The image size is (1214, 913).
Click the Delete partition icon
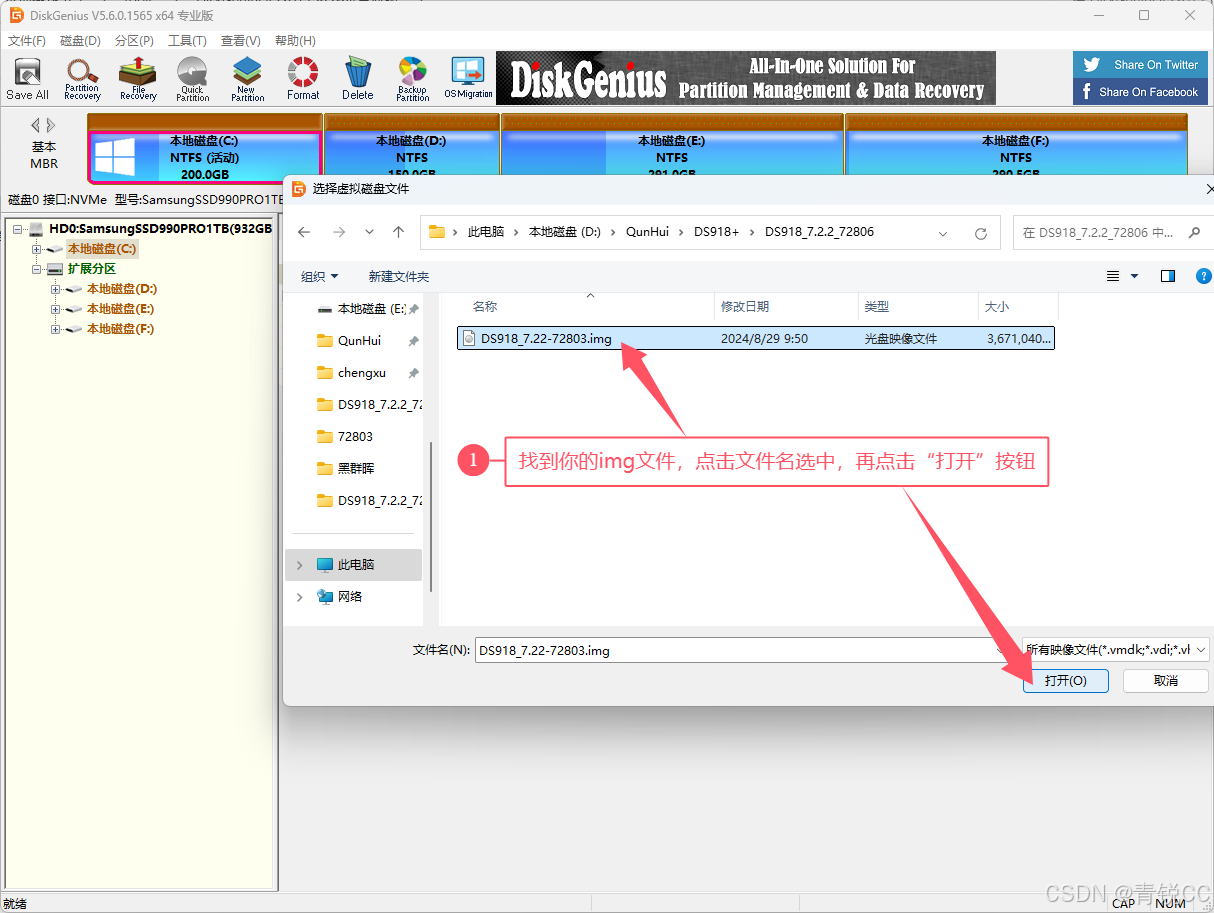(x=358, y=79)
